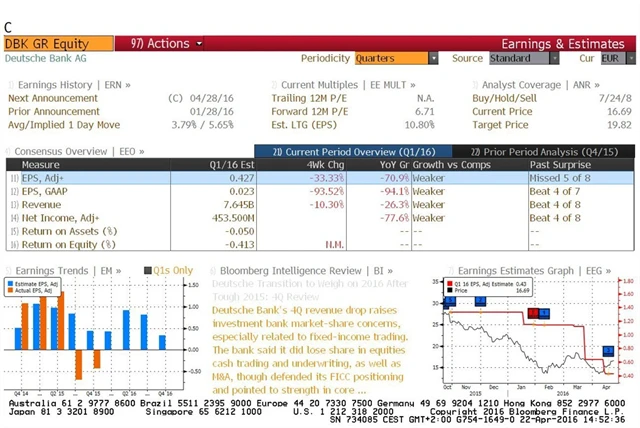The image size is (640, 428).
Task: Click the Buy/Hold/Sell 7/24/8 value
Action: pos(615,98)
